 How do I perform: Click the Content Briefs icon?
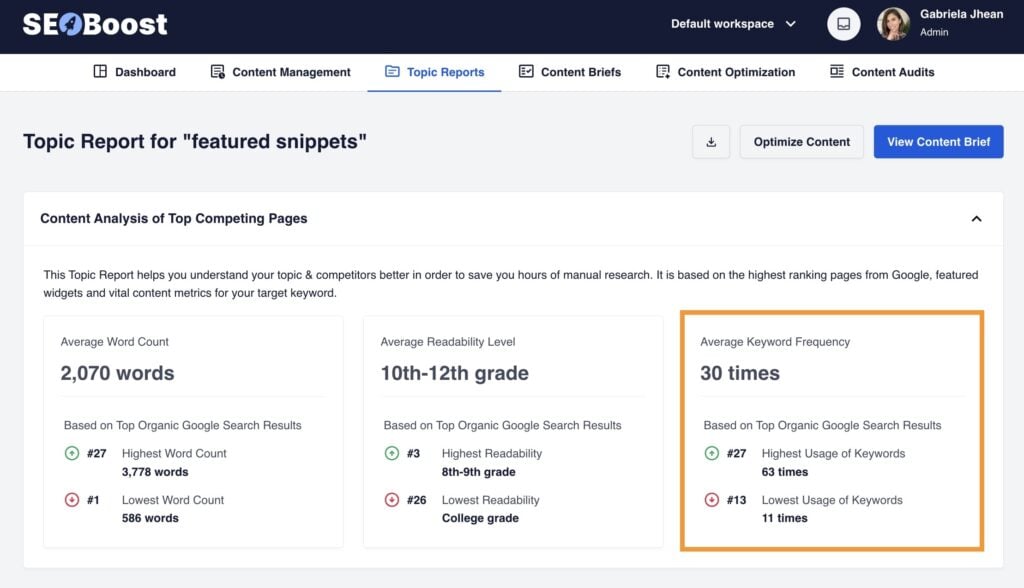[525, 71]
